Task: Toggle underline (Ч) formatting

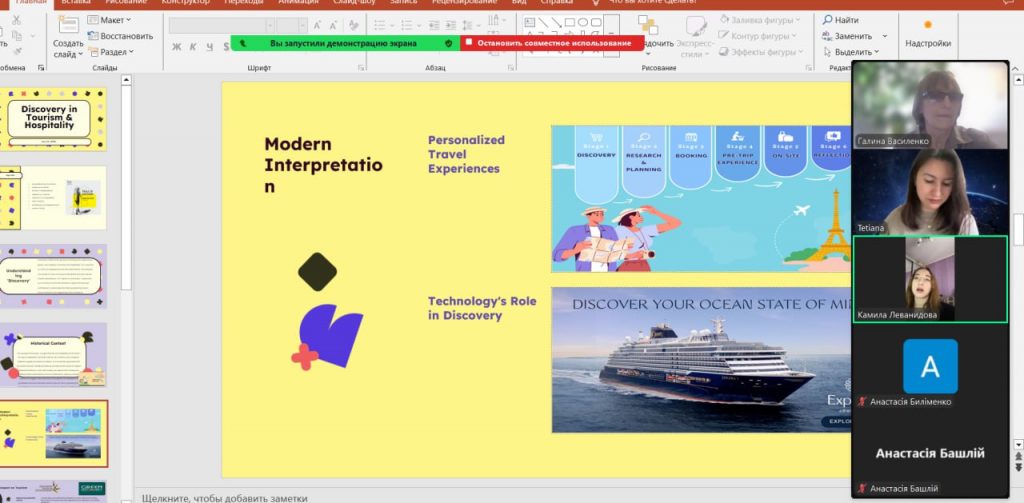Action: pyautogui.click(x=209, y=46)
